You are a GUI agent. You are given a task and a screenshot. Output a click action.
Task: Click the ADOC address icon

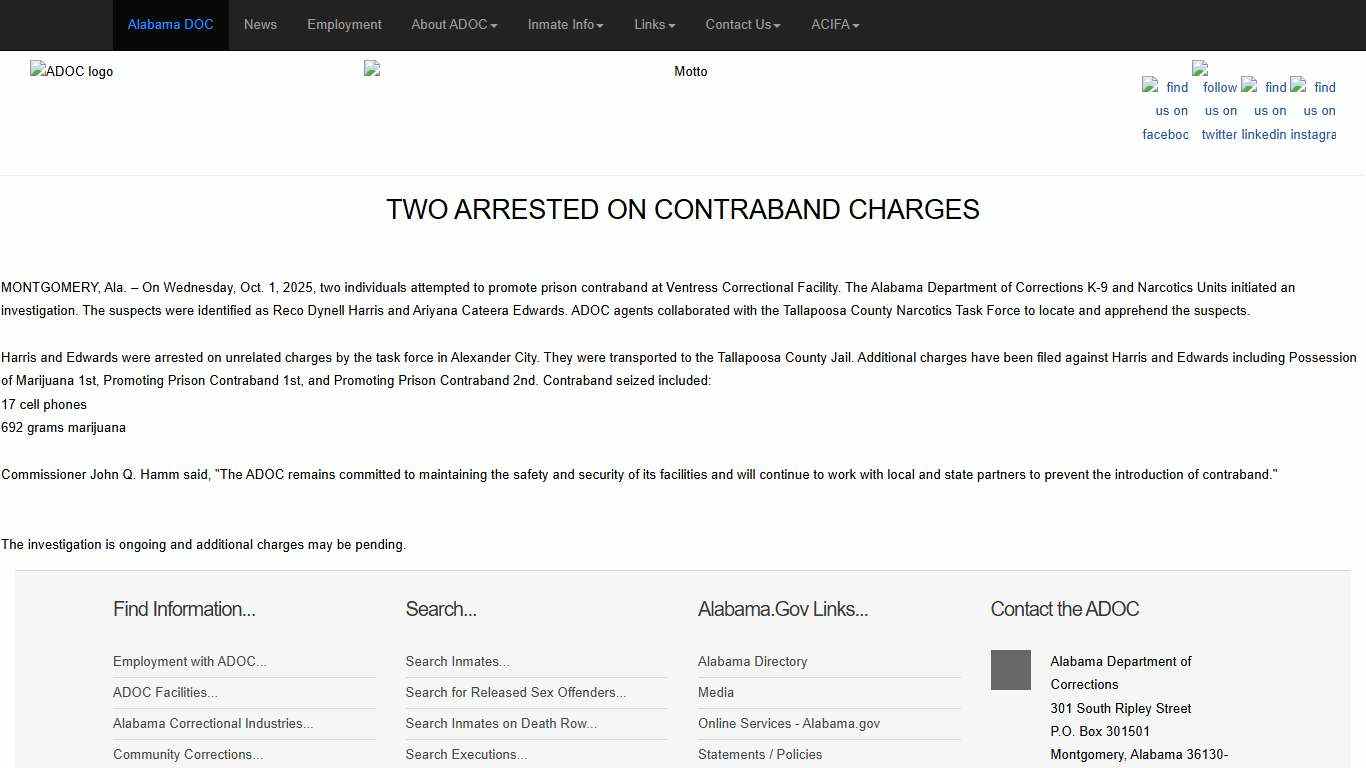(1010, 670)
